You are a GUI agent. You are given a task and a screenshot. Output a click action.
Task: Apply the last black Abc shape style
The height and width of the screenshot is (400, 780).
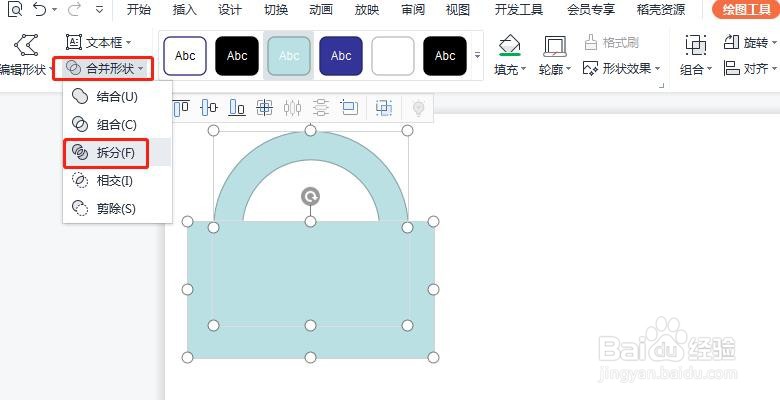pyautogui.click(x=445, y=56)
